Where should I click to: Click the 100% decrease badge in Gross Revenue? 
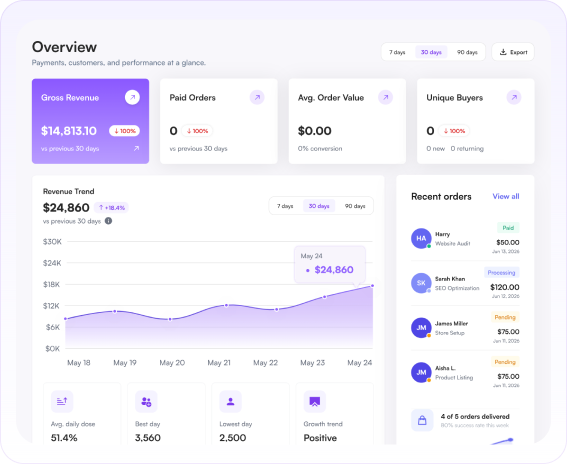pyautogui.click(x=125, y=131)
